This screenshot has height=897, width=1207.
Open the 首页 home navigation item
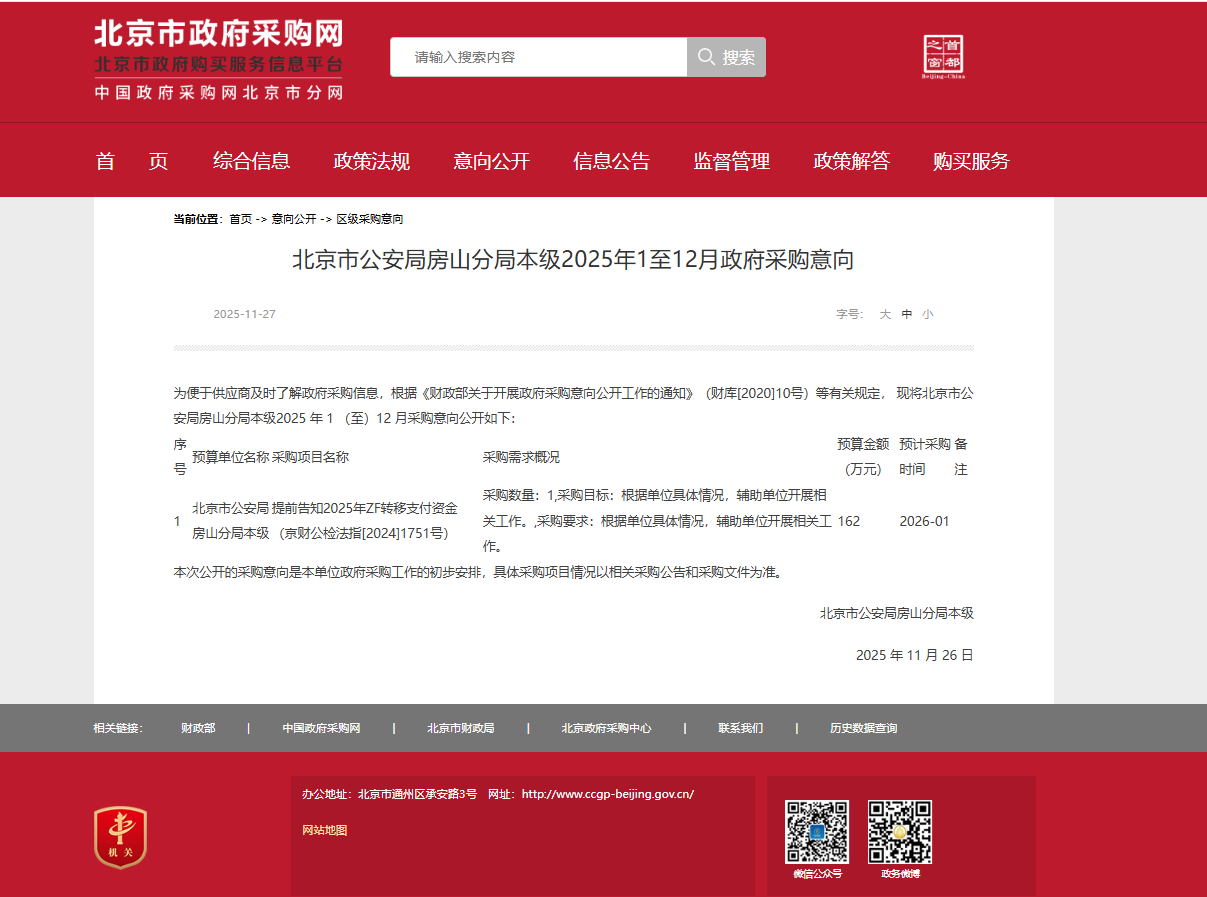(132, 161)
